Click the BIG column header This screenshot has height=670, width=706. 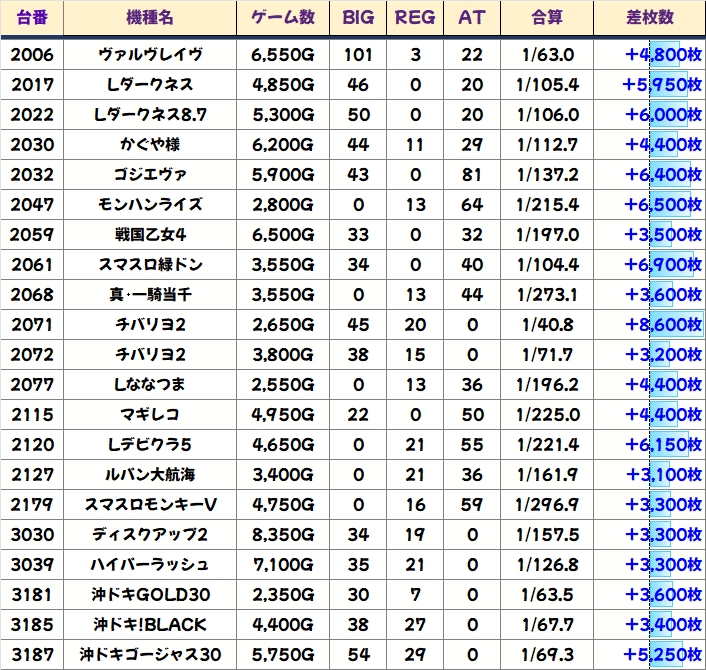(x=358, y=18)
